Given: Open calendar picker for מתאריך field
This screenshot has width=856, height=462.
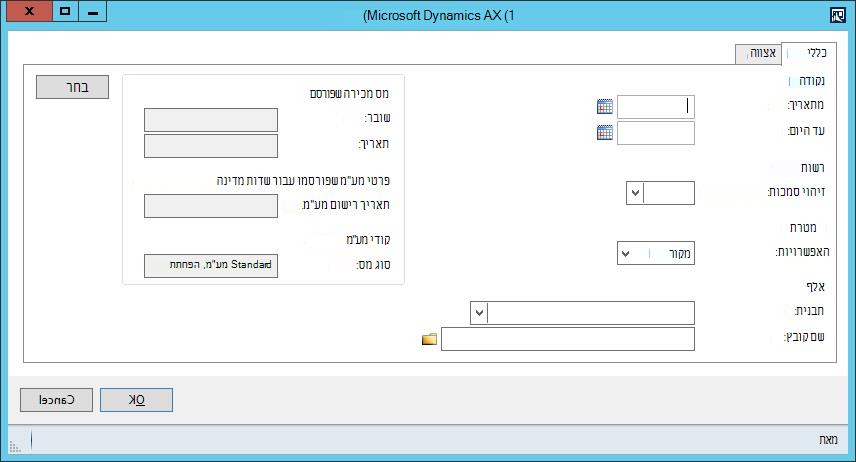Looking at the screenshot, I should pos(604,106).
